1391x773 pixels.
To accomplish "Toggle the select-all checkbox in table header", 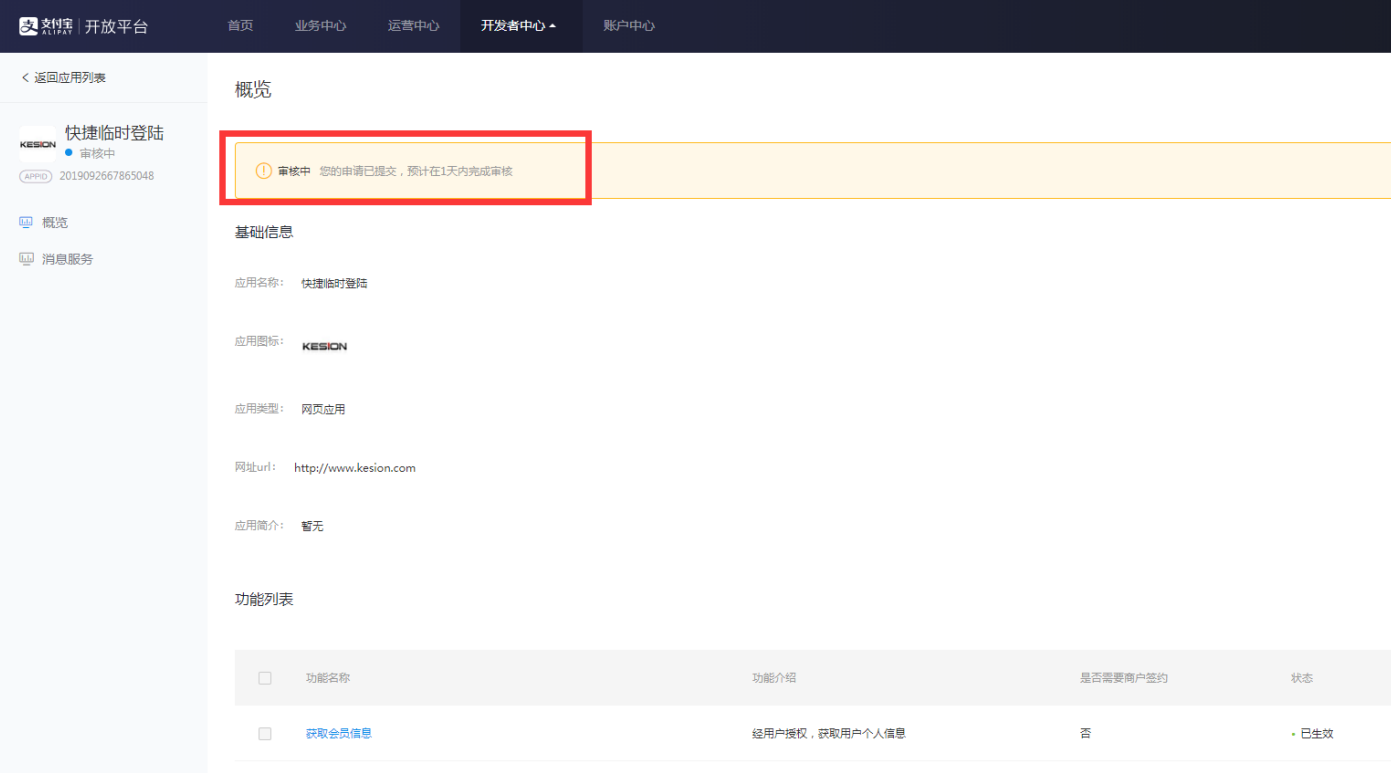I will coord(265,678).
